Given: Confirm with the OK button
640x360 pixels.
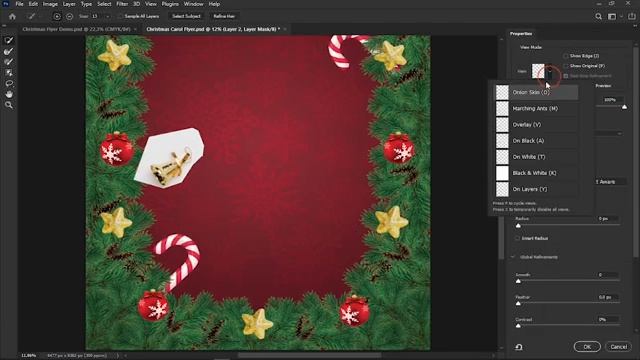Looking at the screenshot, I should click(x=587, y=347).
